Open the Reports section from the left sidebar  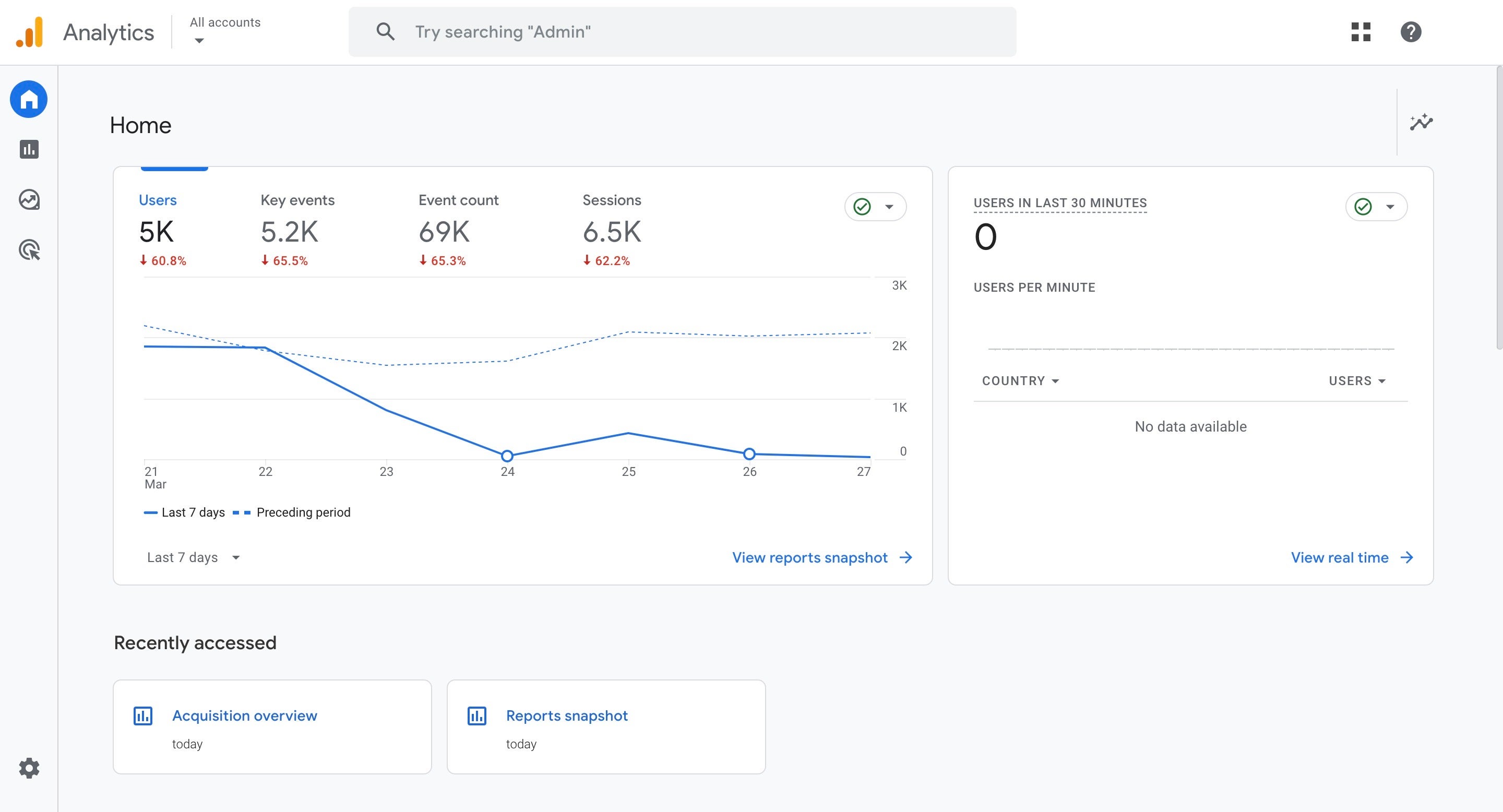(x=28, y=149)
